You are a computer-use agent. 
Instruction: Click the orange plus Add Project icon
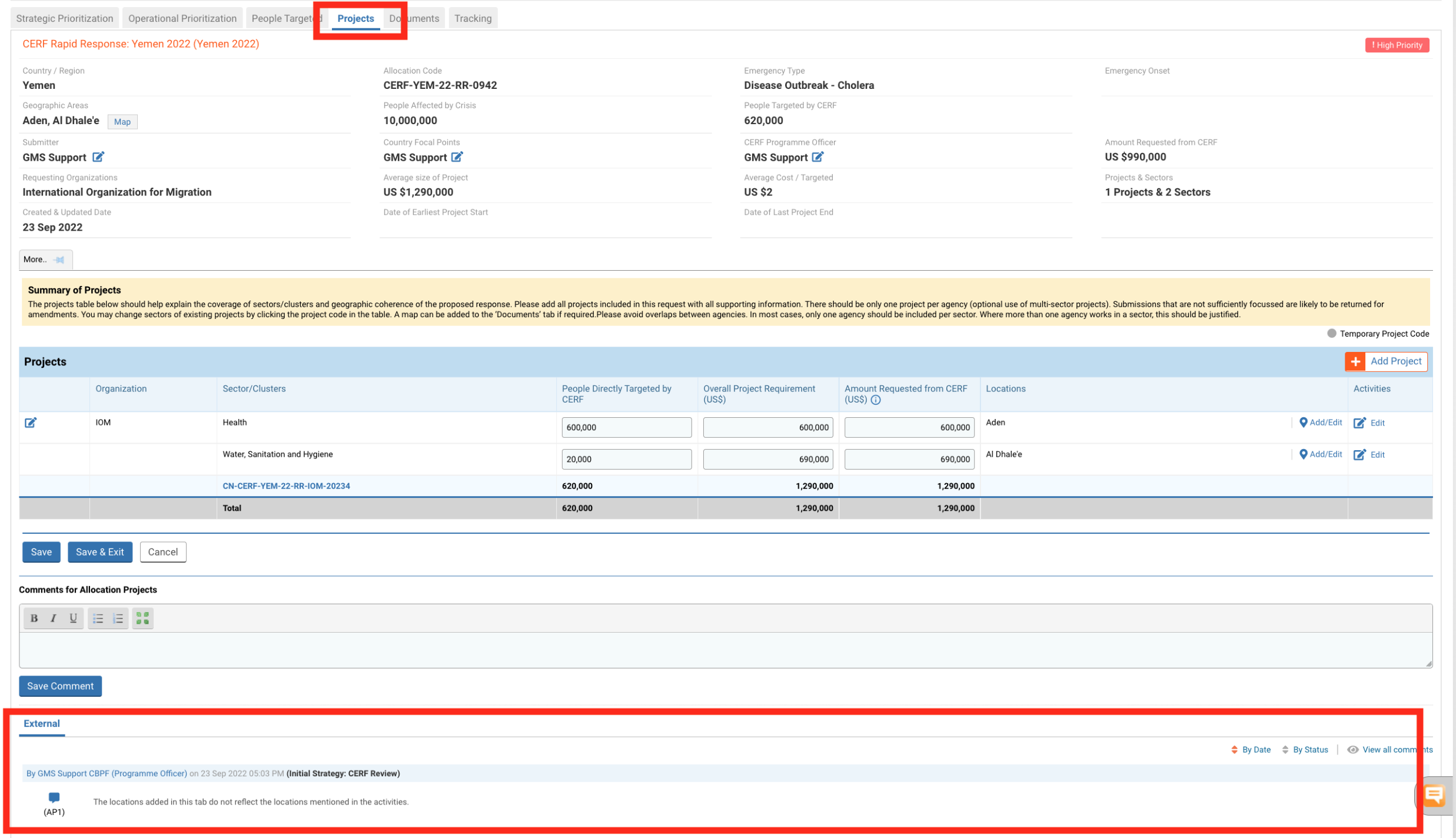click(1355, 362)
